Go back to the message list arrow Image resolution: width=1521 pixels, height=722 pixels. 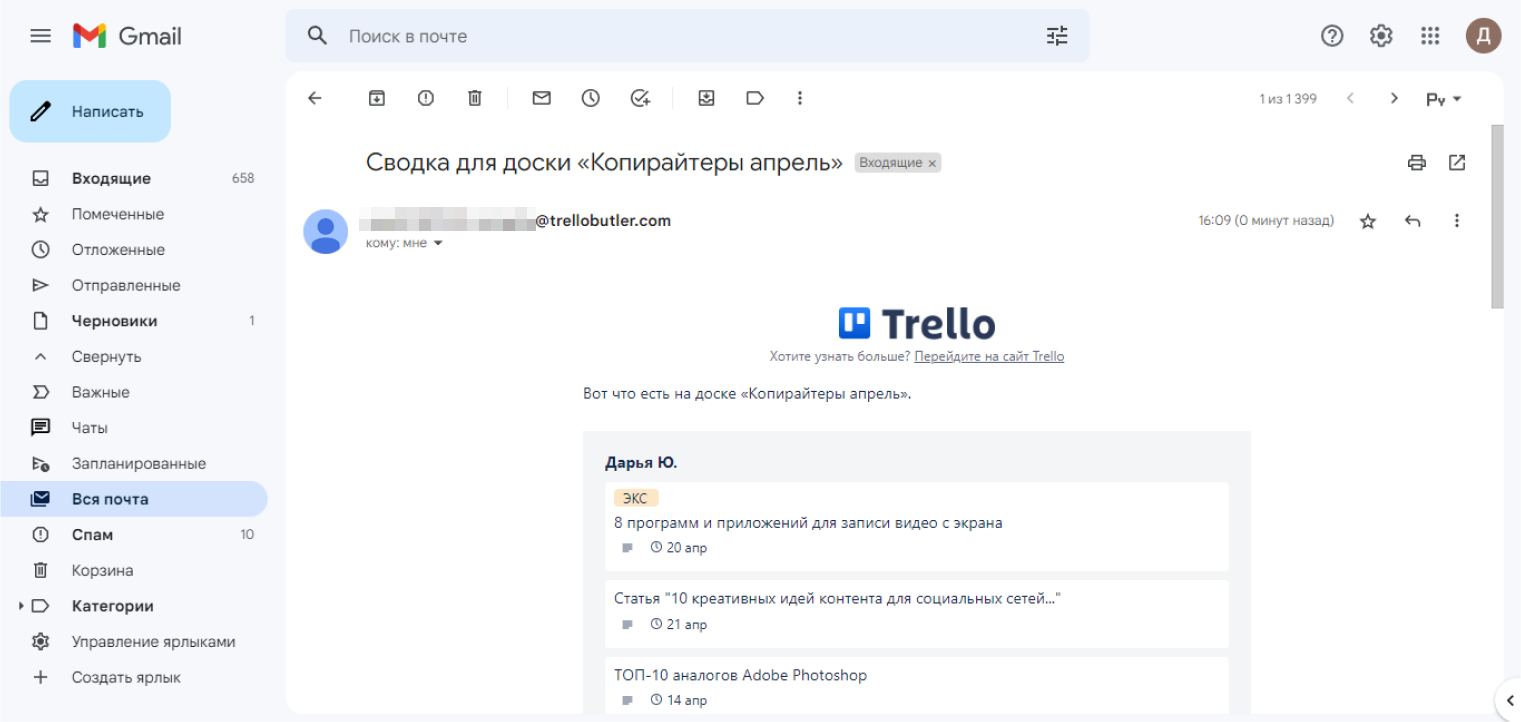pos(315,98)
